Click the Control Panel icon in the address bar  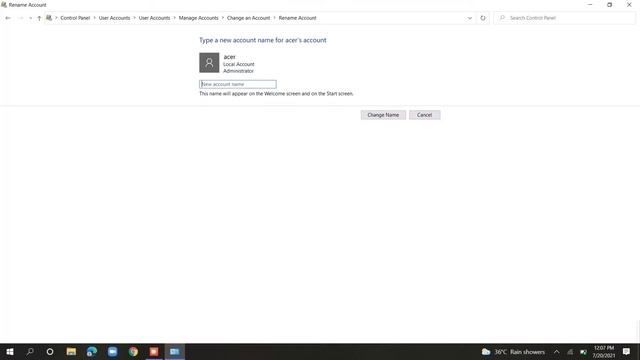(x=49, y=18)
